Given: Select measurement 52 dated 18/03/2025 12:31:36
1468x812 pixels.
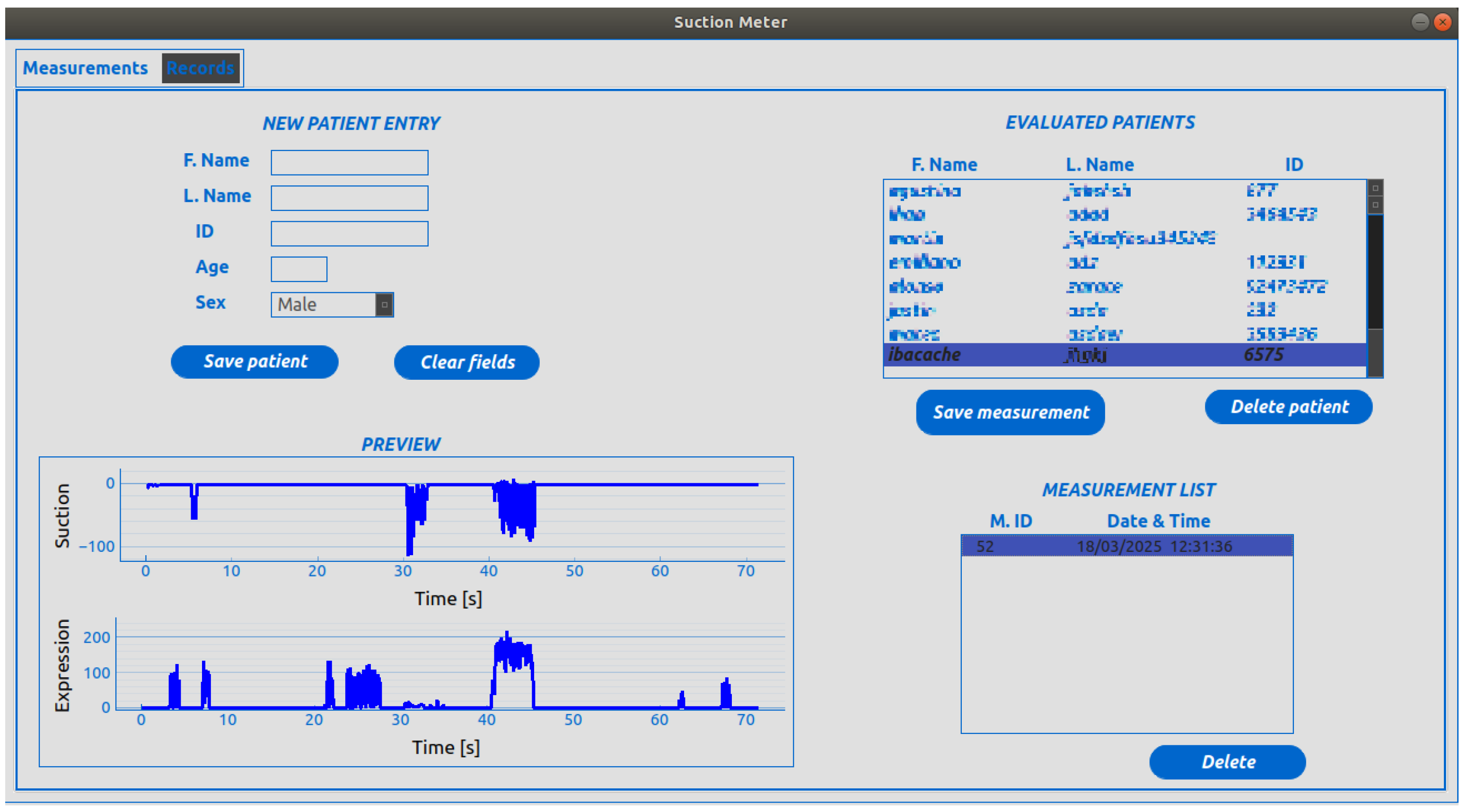Looking at the screenshot, I should click(1126, 546).
